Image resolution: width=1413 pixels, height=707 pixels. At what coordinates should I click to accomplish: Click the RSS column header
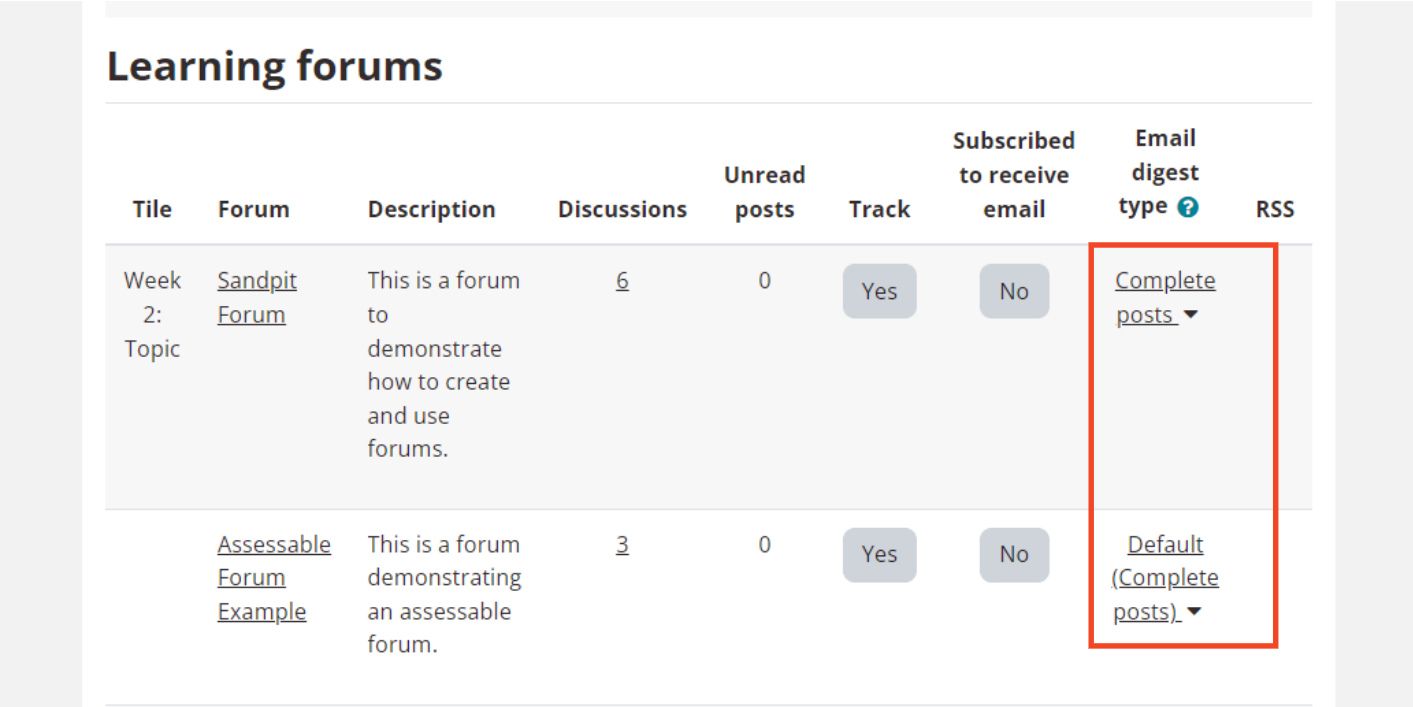[x=1275, y=209]
